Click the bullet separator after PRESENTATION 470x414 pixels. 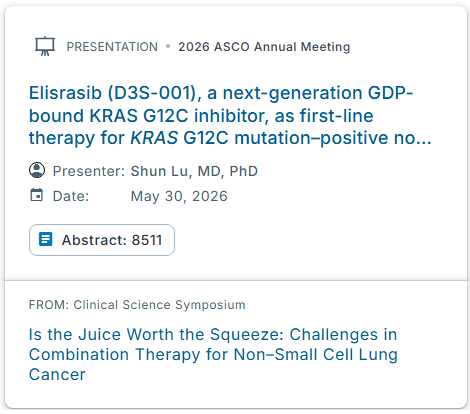click(168, 46)
